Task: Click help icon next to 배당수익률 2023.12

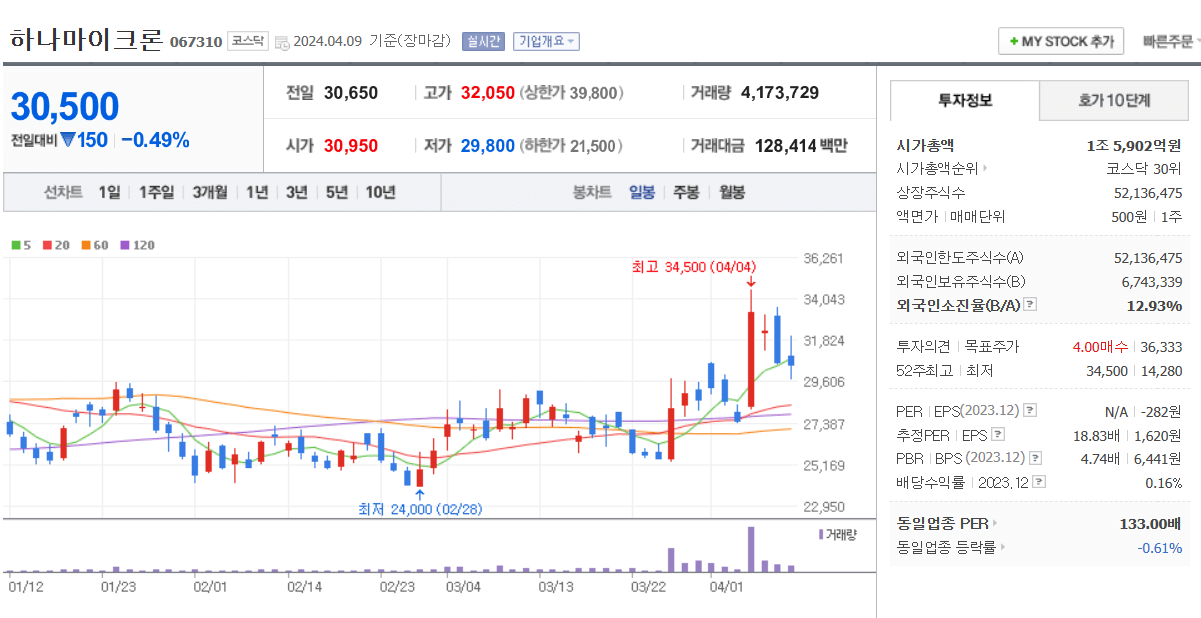Action: [x=1039, y=482]
